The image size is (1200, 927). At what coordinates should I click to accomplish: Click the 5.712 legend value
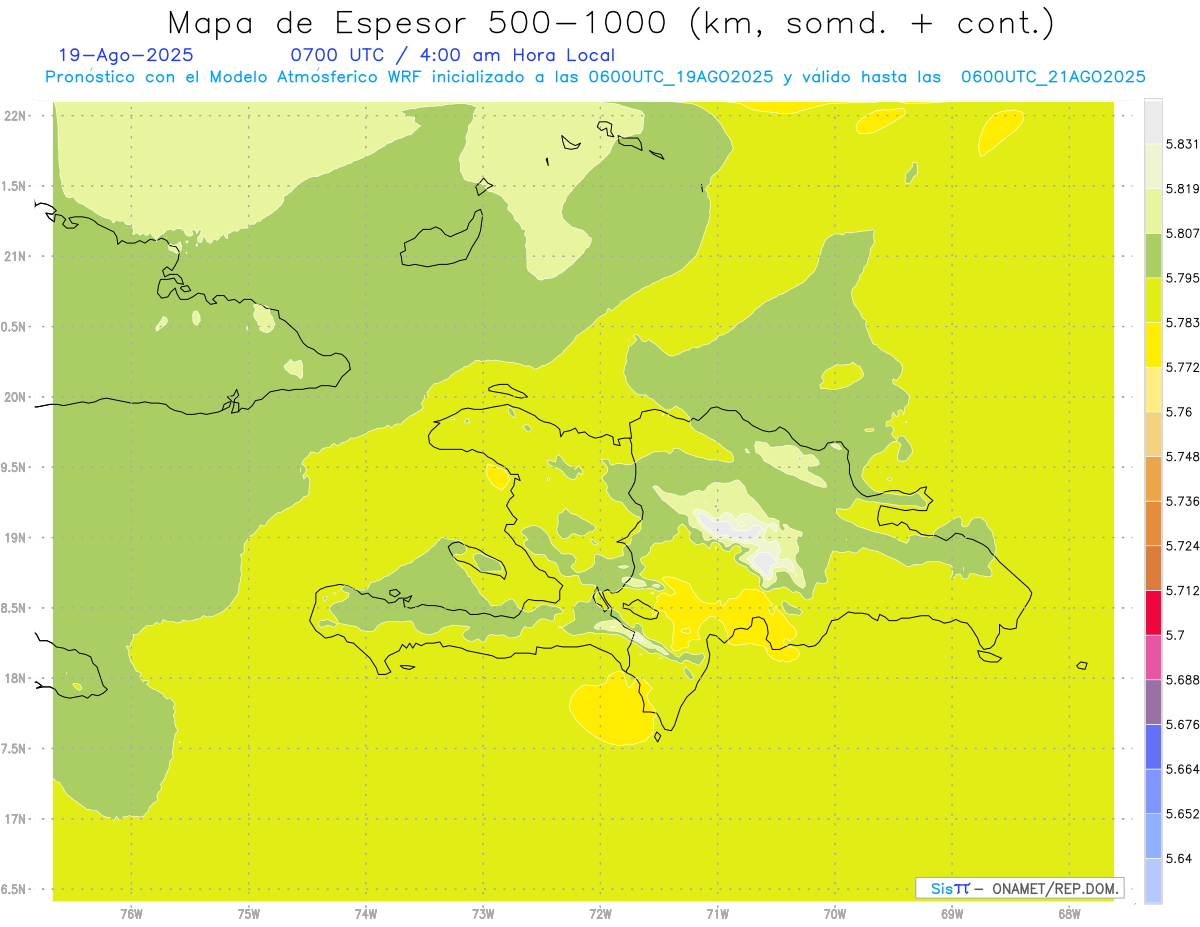[x=1182, y=591]
